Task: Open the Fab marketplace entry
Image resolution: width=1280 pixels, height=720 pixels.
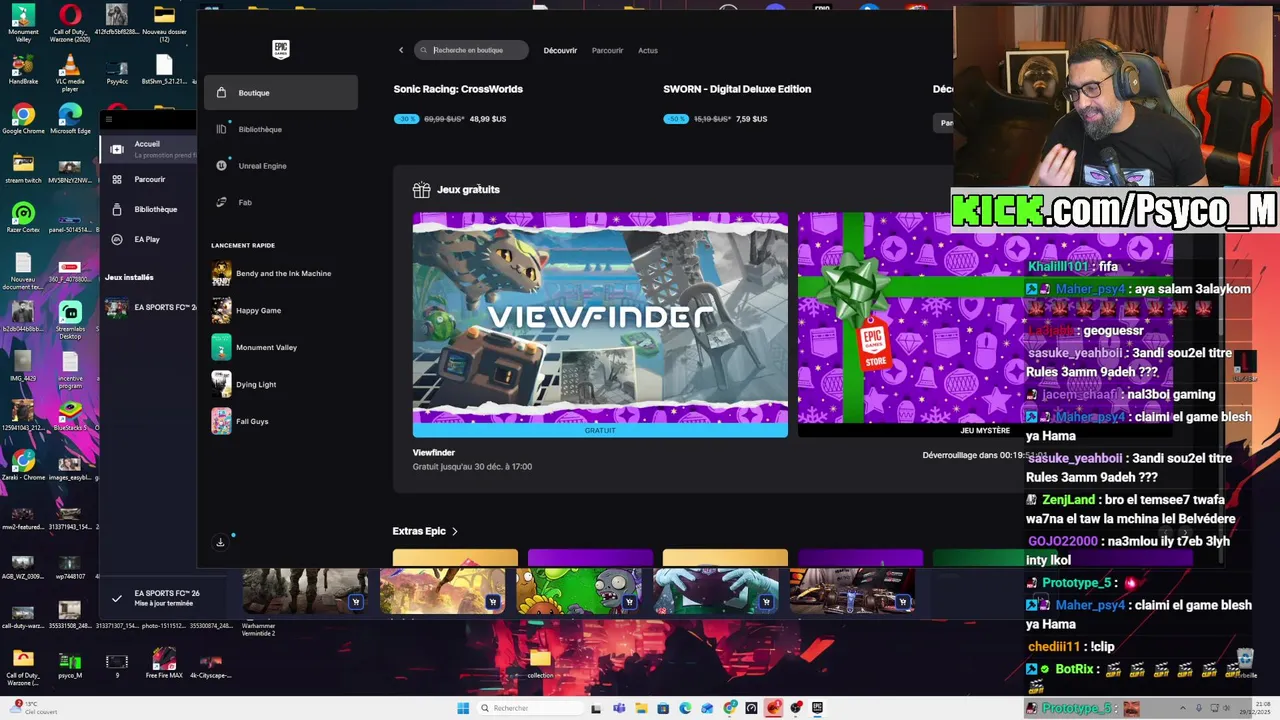Action: point(281,202)
